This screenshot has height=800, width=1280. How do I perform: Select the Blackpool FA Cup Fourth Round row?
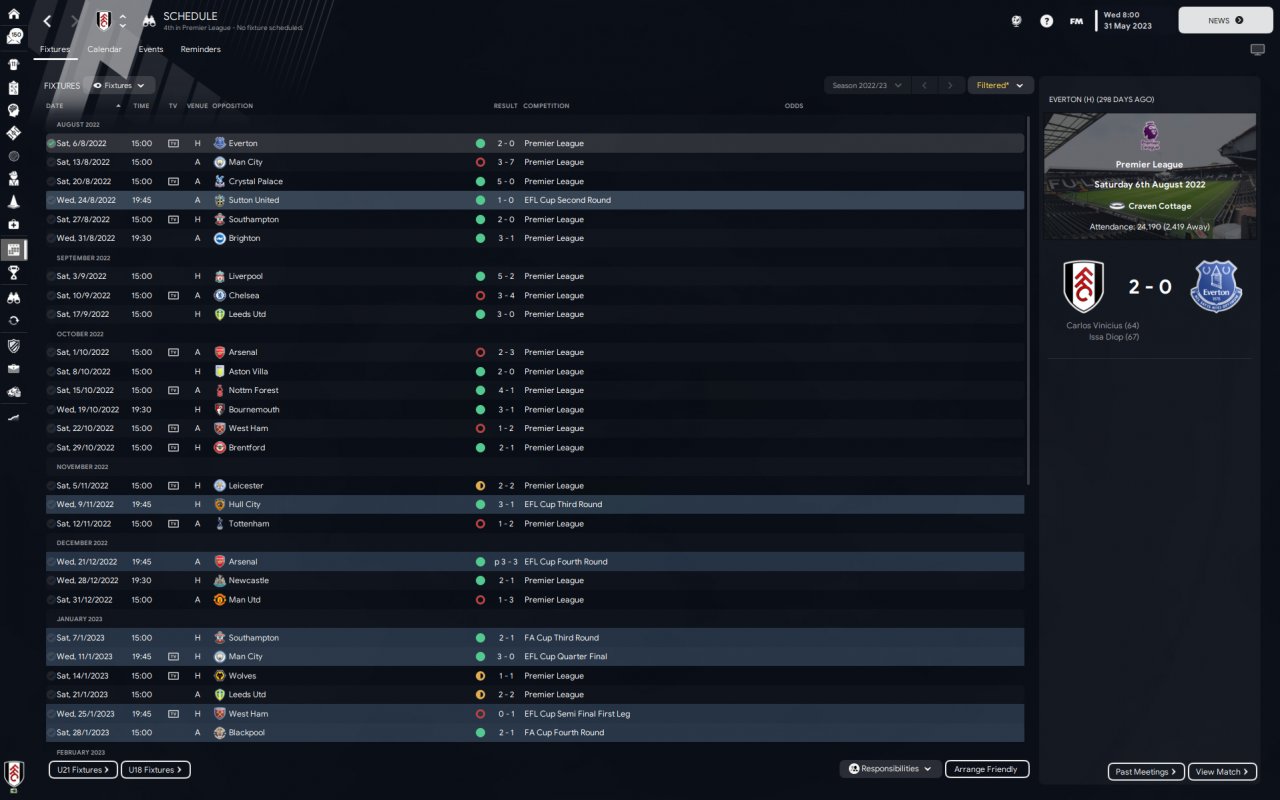535,733
